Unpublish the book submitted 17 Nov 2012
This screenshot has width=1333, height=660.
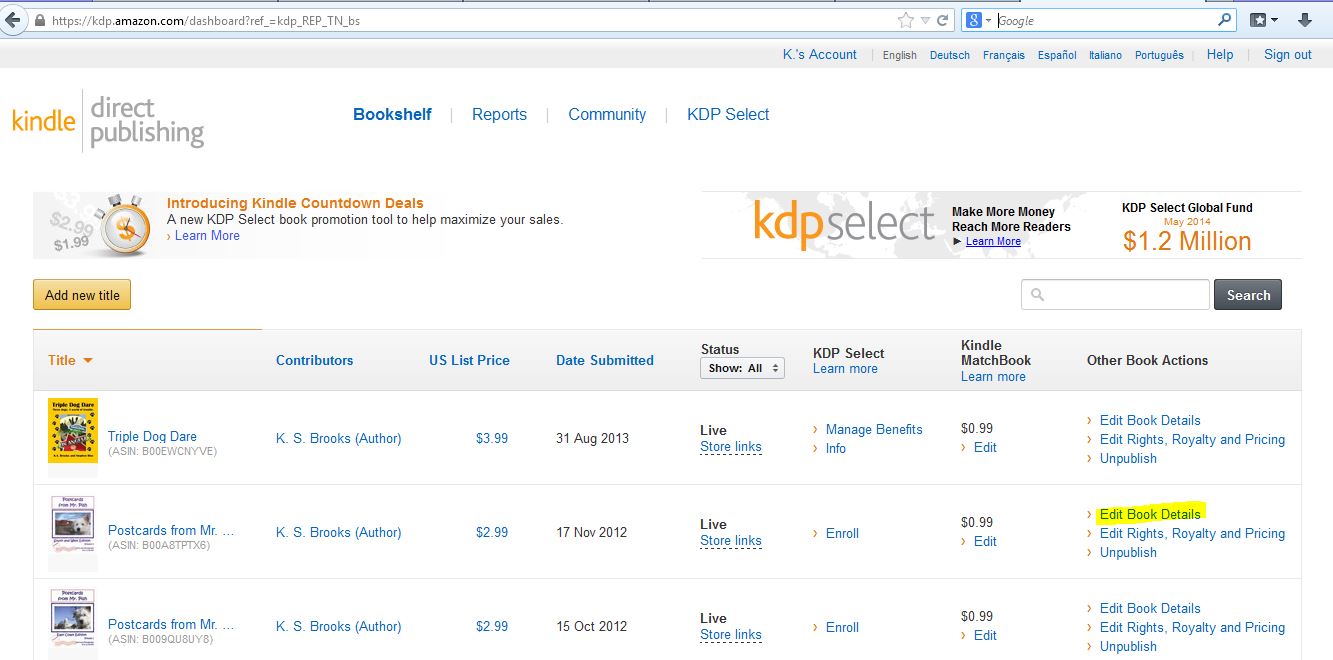(1128, 552)
